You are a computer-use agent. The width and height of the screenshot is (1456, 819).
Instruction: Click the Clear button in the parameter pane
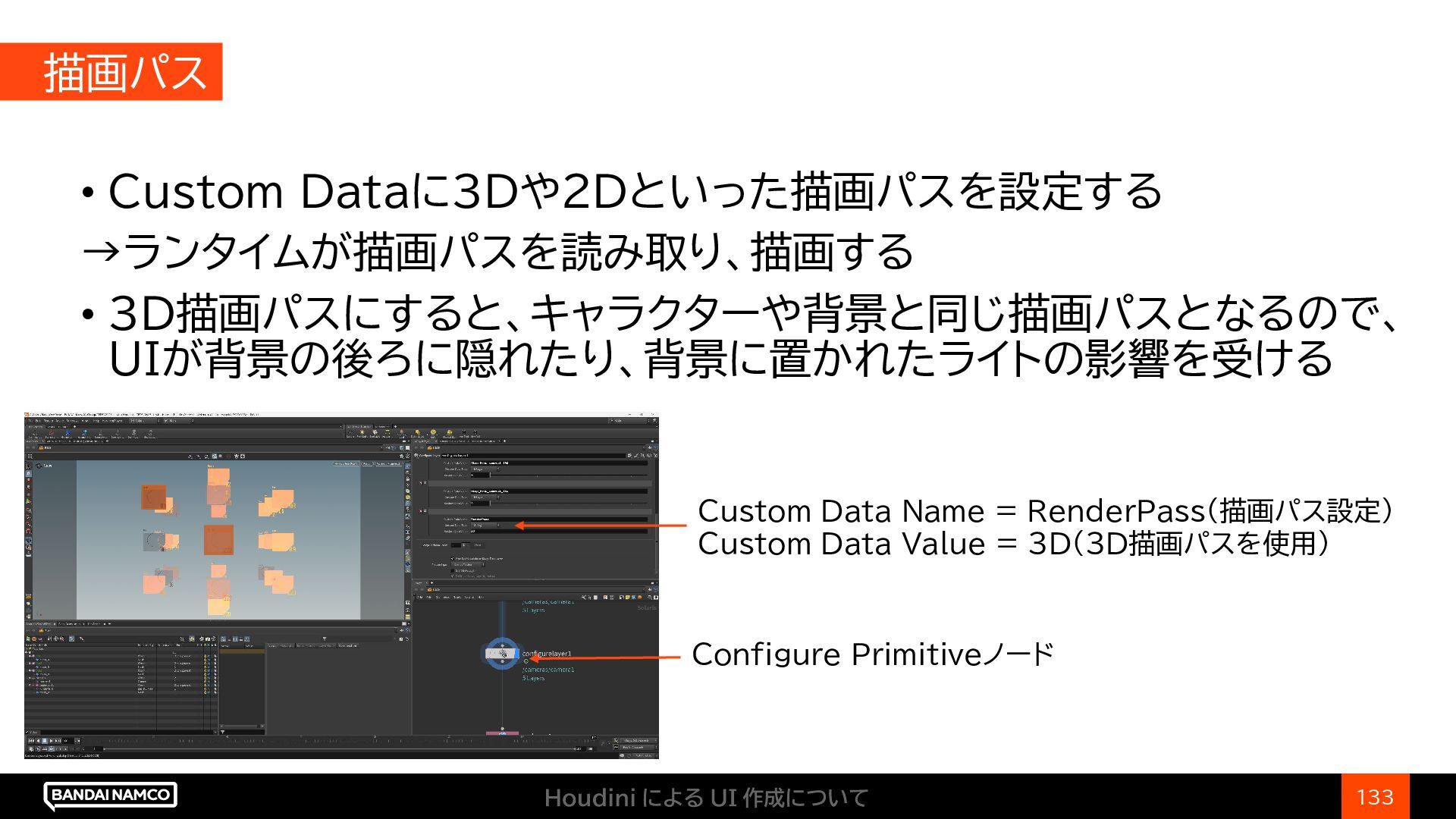(478, 545)
